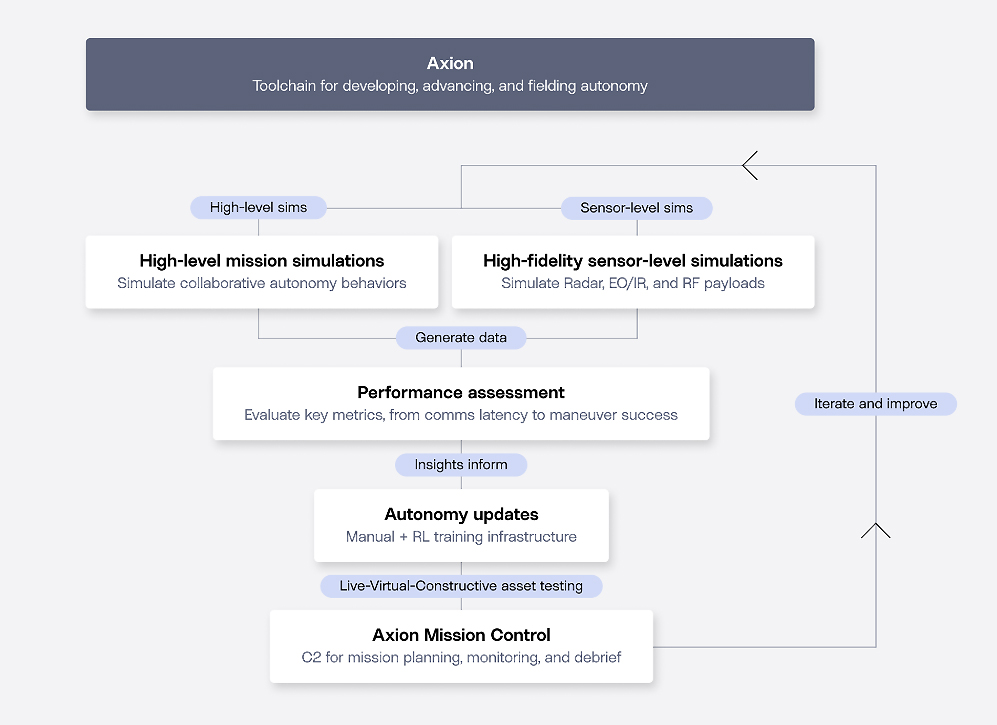Select the Sensor-level sims pill label
The width and height of the screenshot is (997, 725).
[636, 208]
